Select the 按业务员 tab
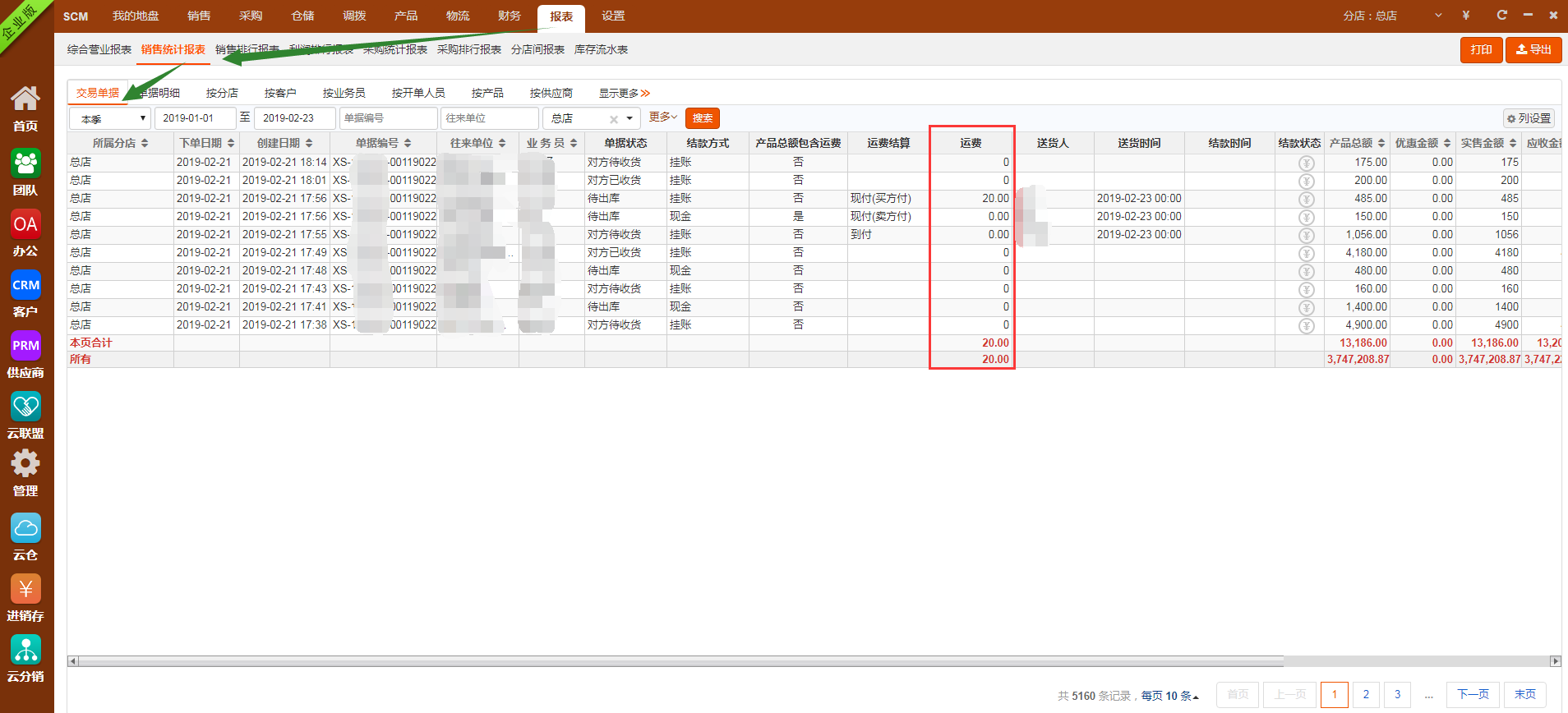 [344, 93]
